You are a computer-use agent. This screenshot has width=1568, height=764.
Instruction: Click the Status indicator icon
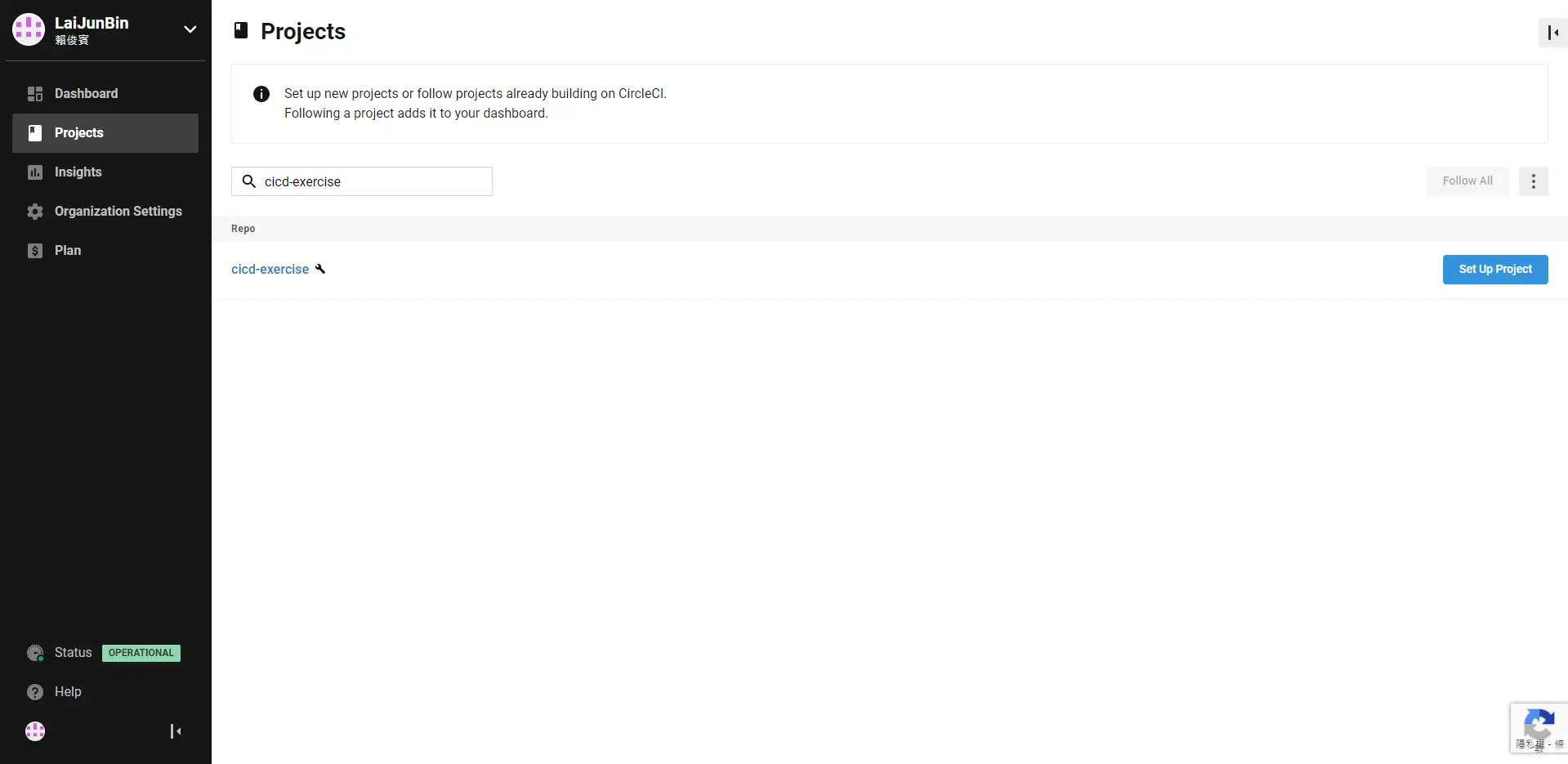tap(35, 653)
